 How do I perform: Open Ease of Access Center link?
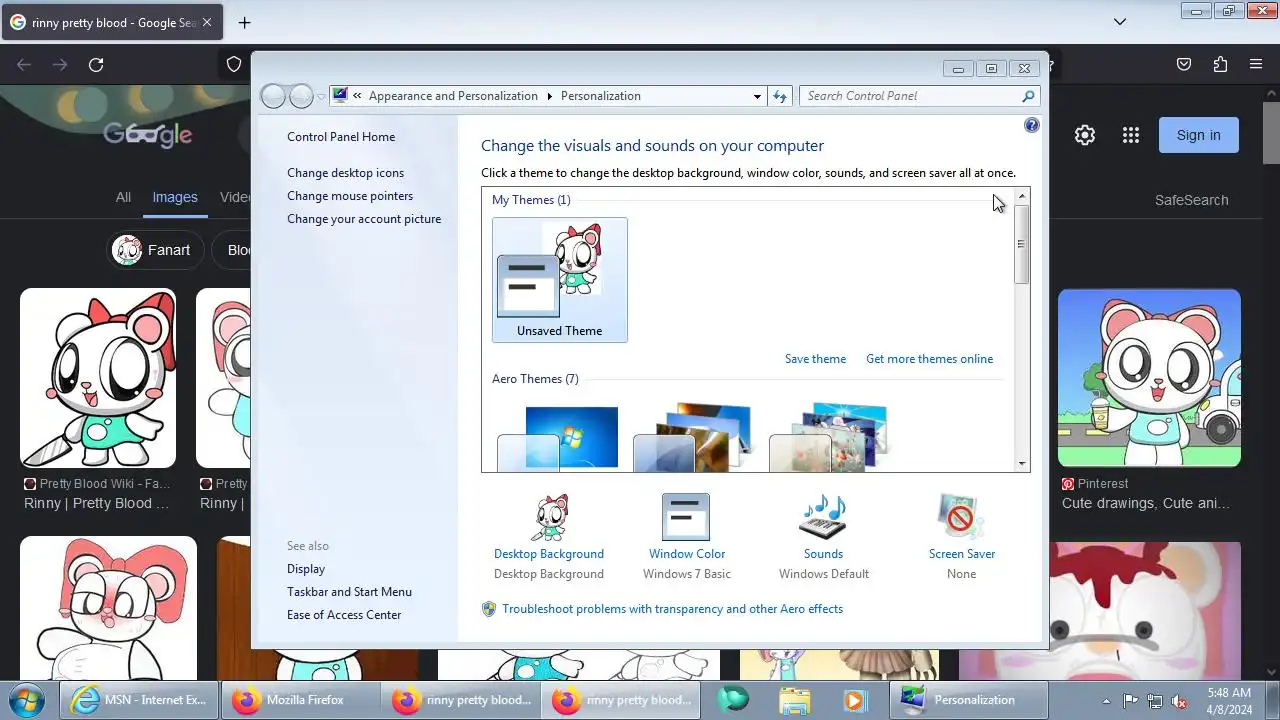point(344,615)
